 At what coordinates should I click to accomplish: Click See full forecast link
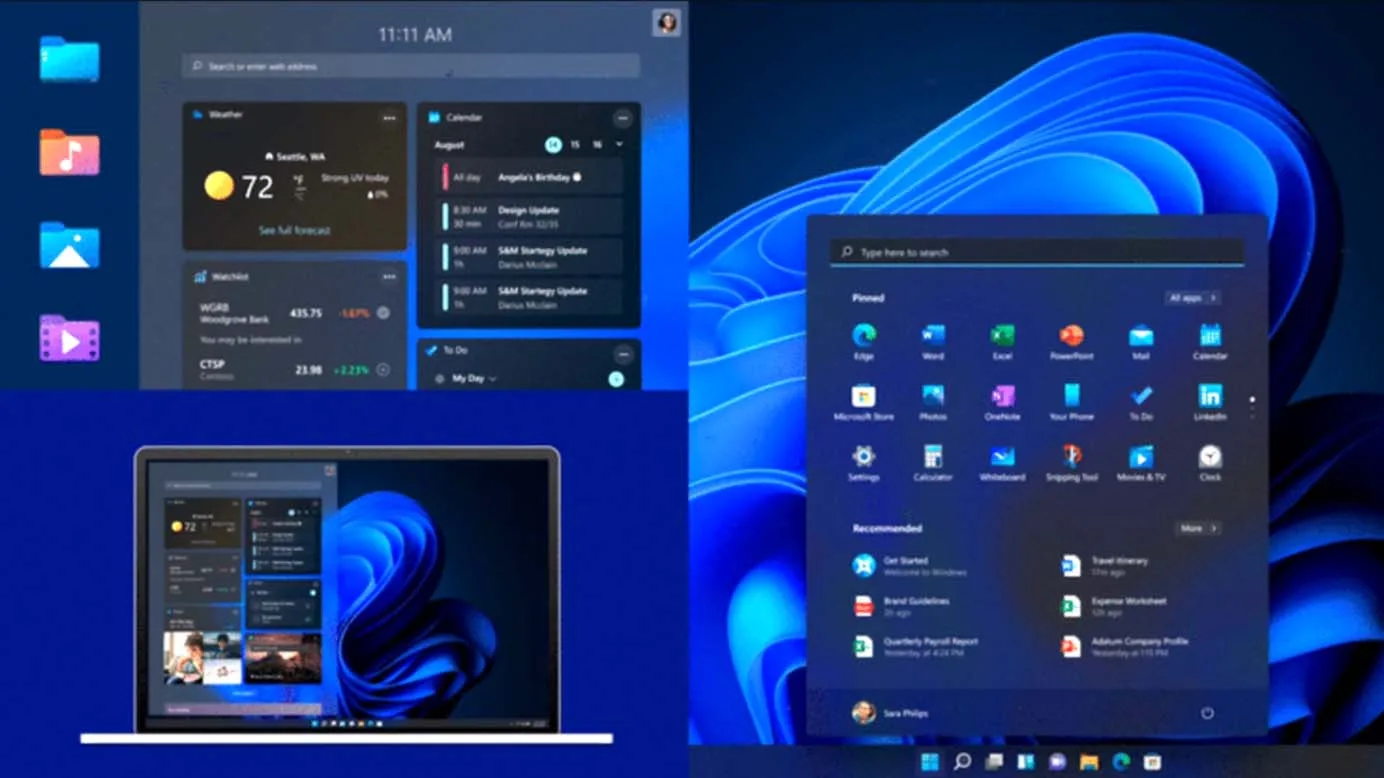294,230
